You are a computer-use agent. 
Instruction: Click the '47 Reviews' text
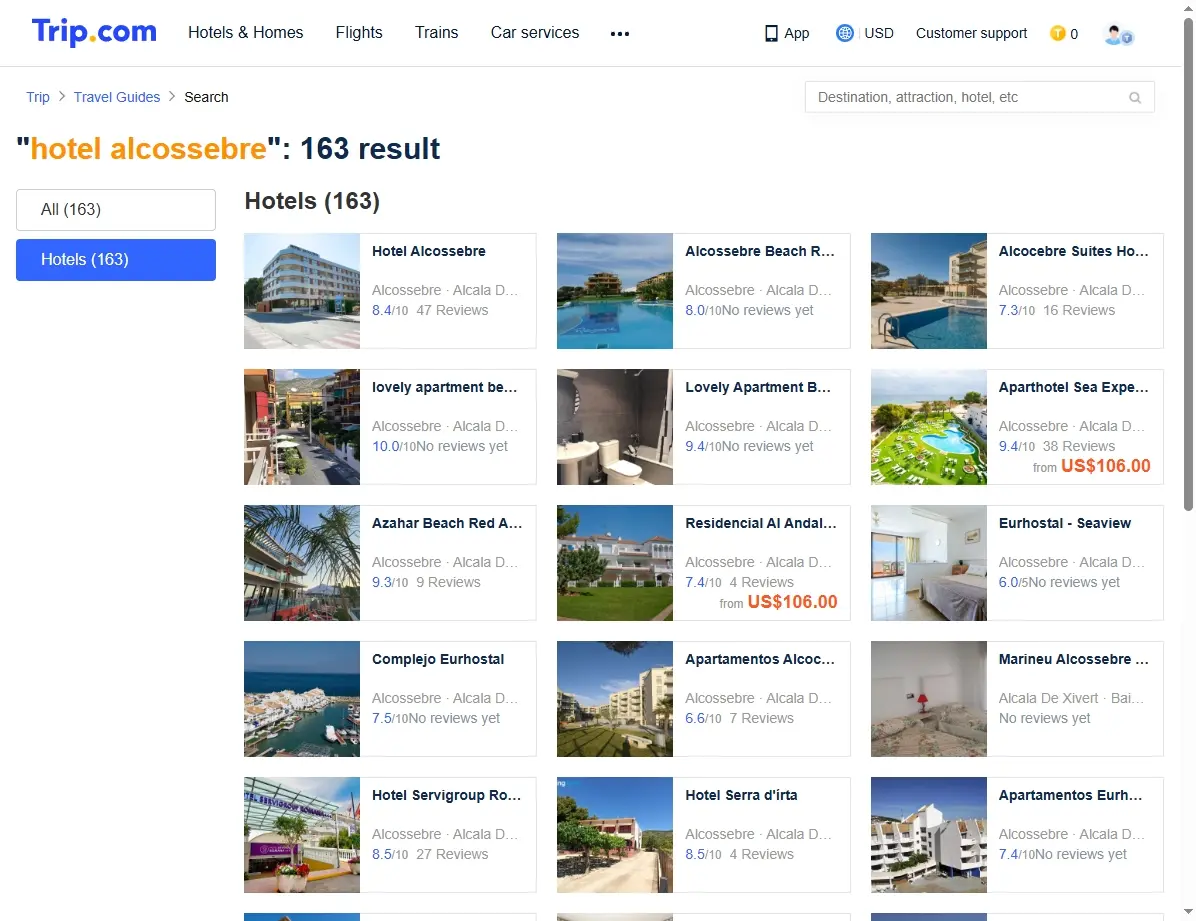coord(452,311)
